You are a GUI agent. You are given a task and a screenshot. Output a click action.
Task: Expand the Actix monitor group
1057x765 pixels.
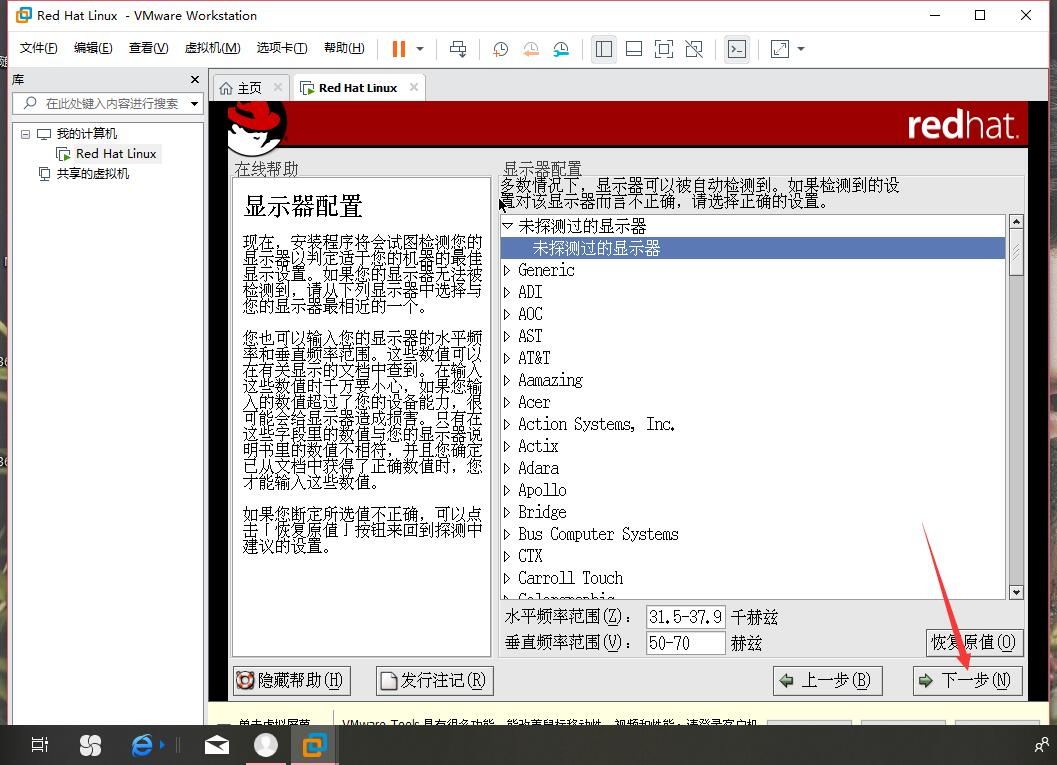pos(507,446)
